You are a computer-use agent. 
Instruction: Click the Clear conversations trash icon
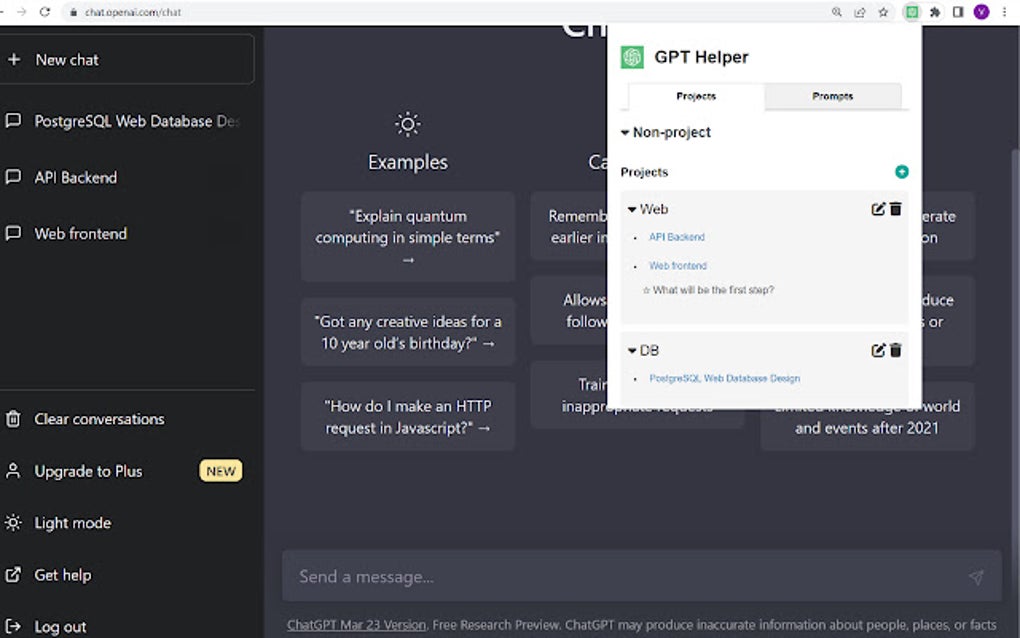click(14, 419)
